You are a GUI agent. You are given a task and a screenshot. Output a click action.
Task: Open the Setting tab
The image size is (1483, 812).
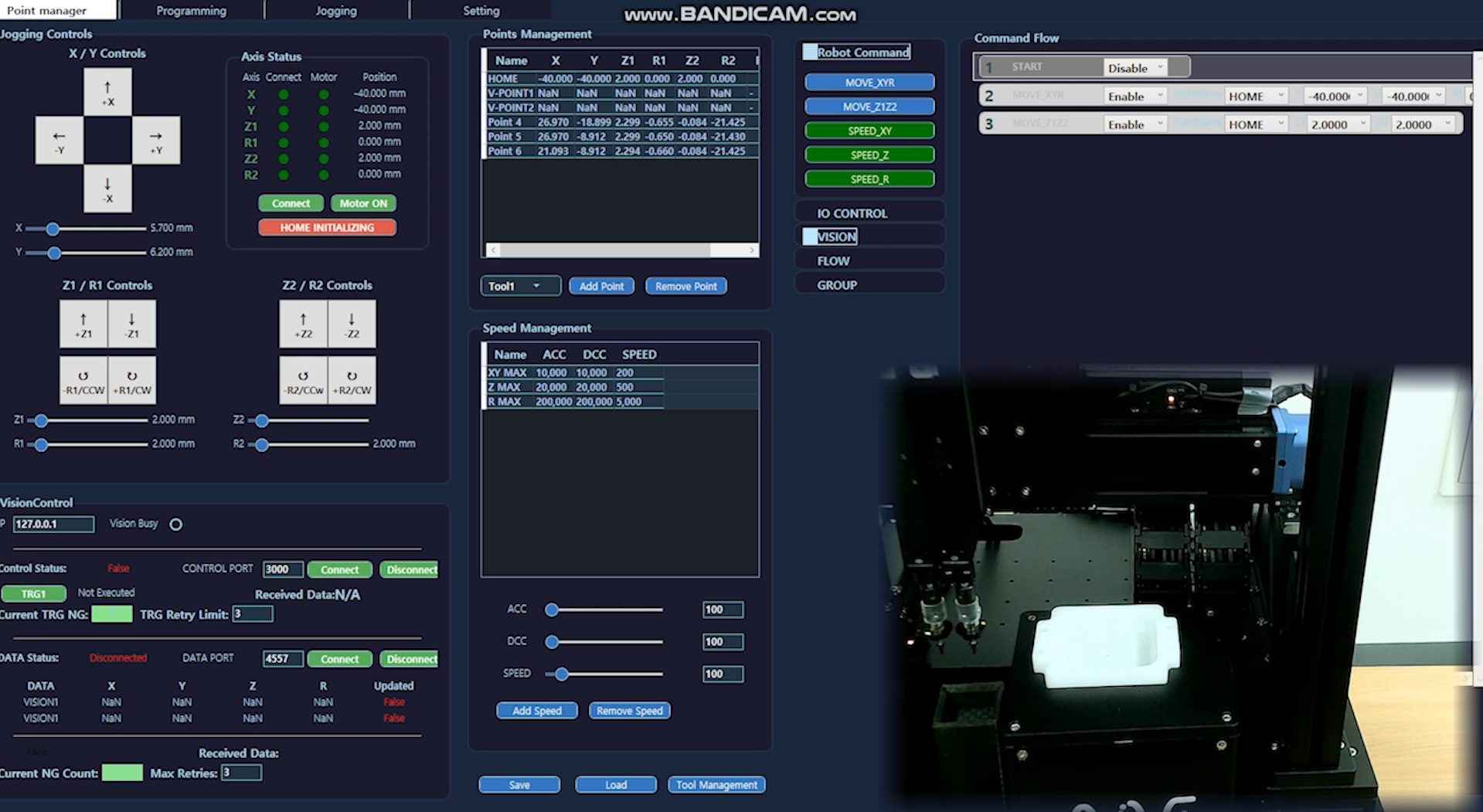click(x=480, y=10)
